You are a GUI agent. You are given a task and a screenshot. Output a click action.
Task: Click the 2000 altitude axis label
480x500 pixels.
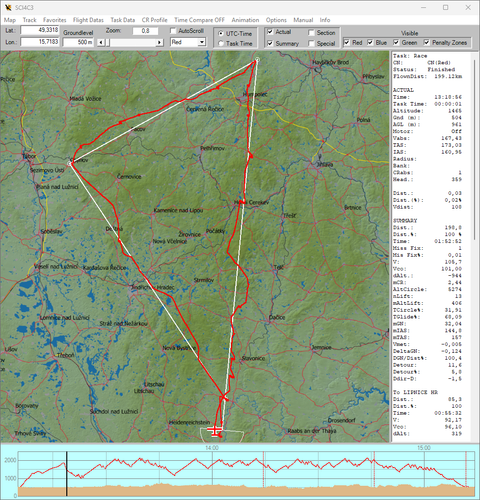[x=10, y=460]
